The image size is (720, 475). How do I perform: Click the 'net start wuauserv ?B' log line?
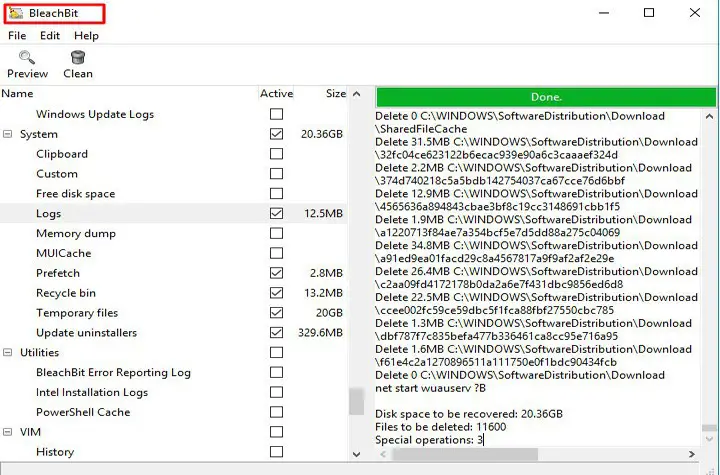click(x=430, y=388)
